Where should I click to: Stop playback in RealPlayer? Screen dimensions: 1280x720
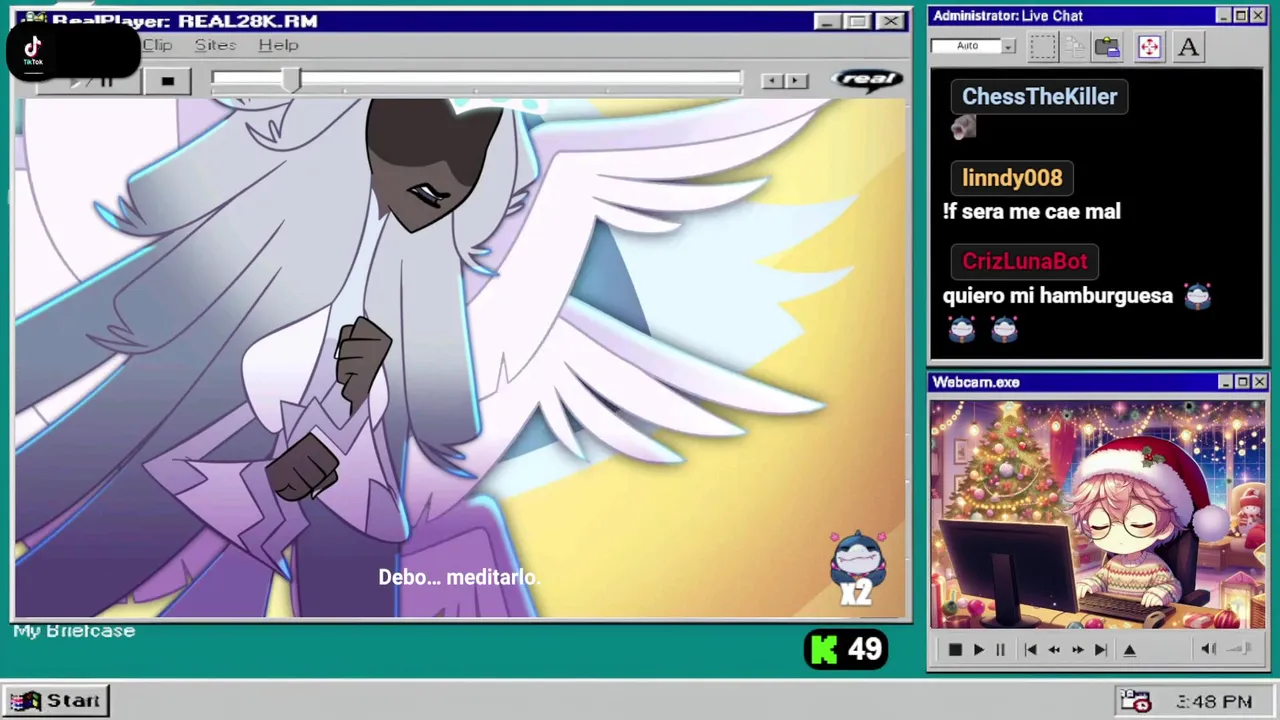[x=168, y=81]
